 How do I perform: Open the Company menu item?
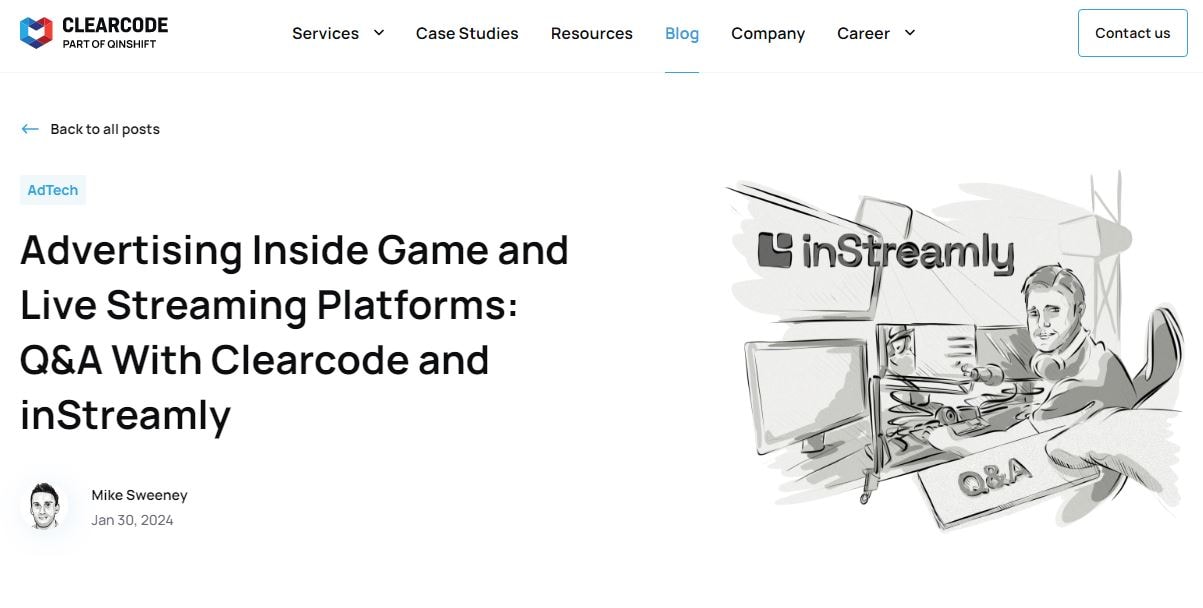768,33
